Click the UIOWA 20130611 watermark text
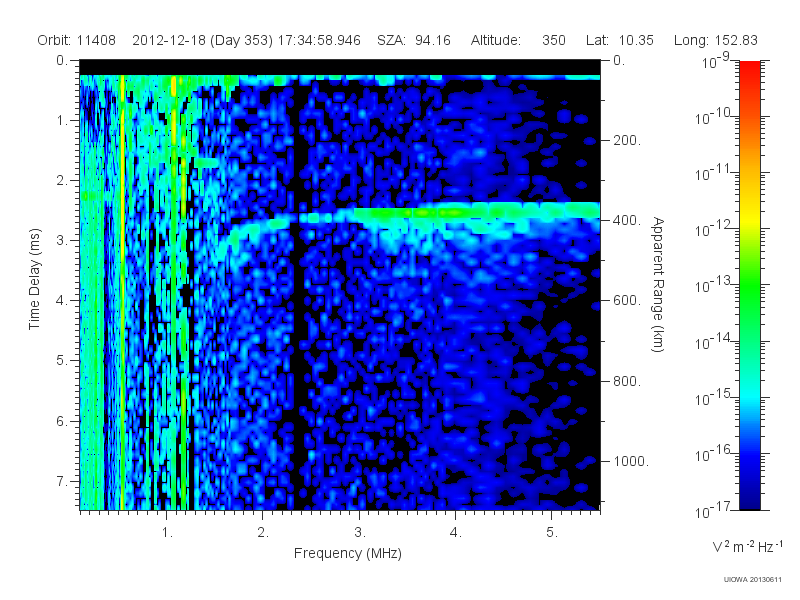Screen dimensions: 800x600 click(x=753, y=579)
